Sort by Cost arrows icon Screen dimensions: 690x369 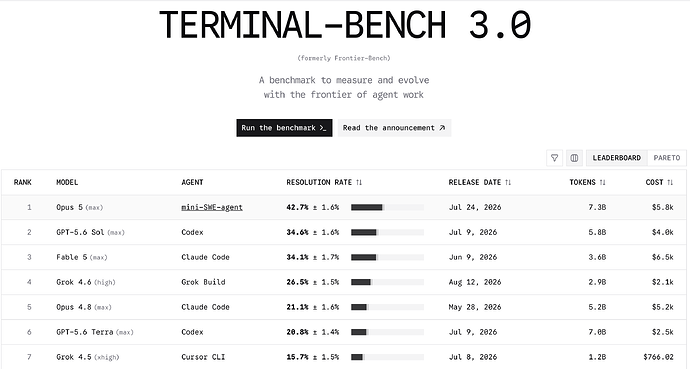pyautogui.click(x=670, y=182)
